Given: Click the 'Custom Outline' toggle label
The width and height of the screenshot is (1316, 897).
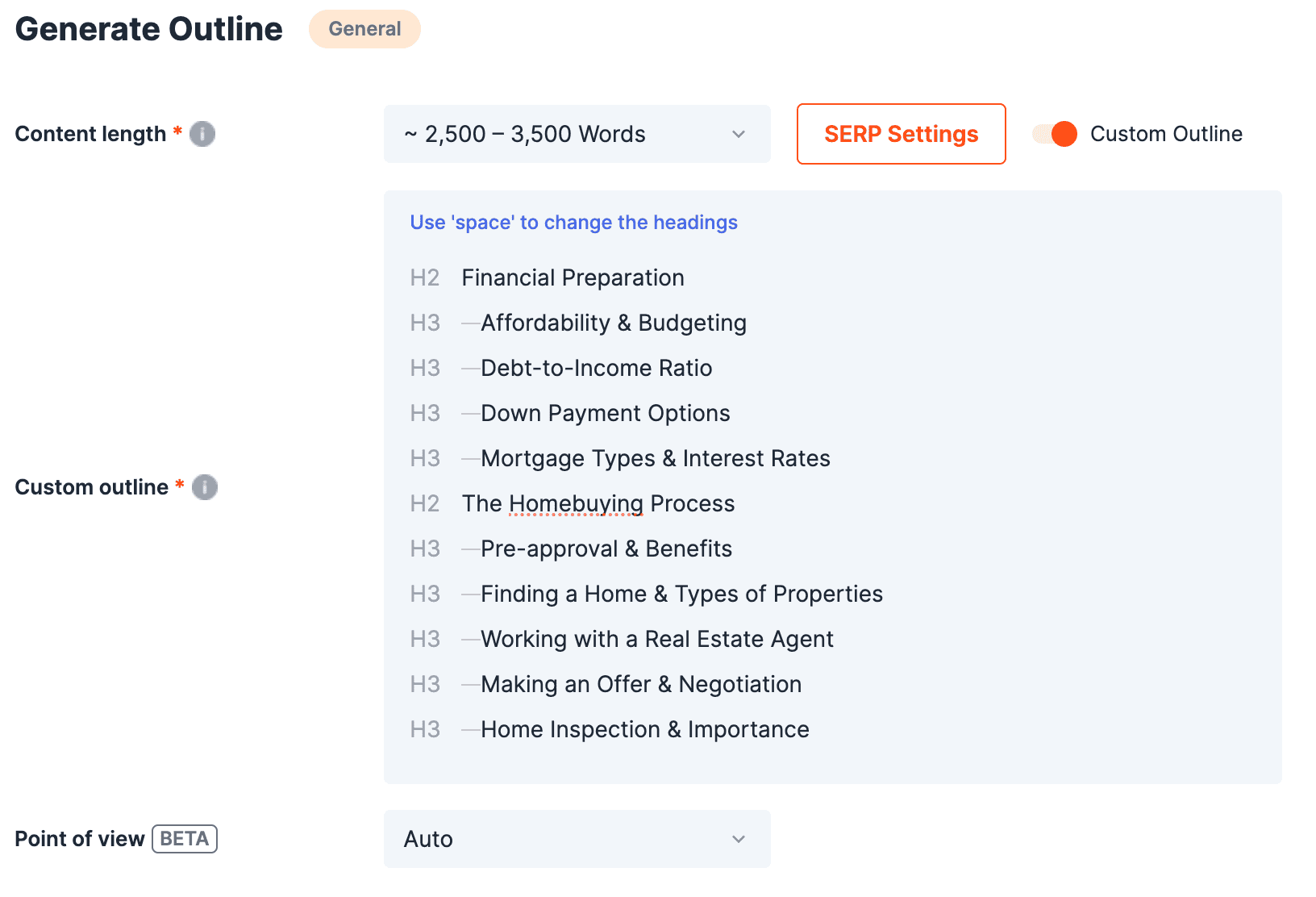Looking at the screenshot, I should [x=1166, y=134].
